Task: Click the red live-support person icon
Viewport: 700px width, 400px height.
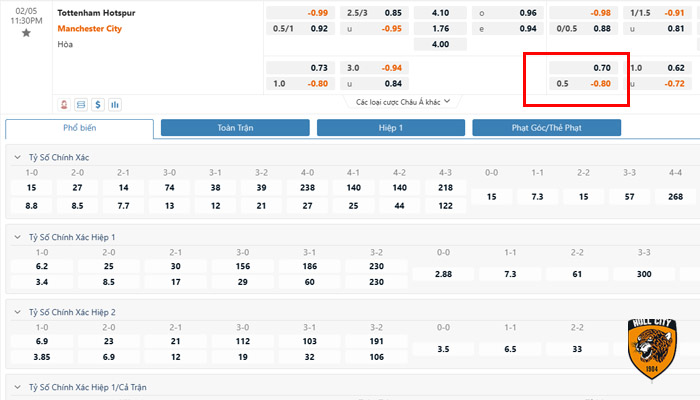Action: [65, 103]
